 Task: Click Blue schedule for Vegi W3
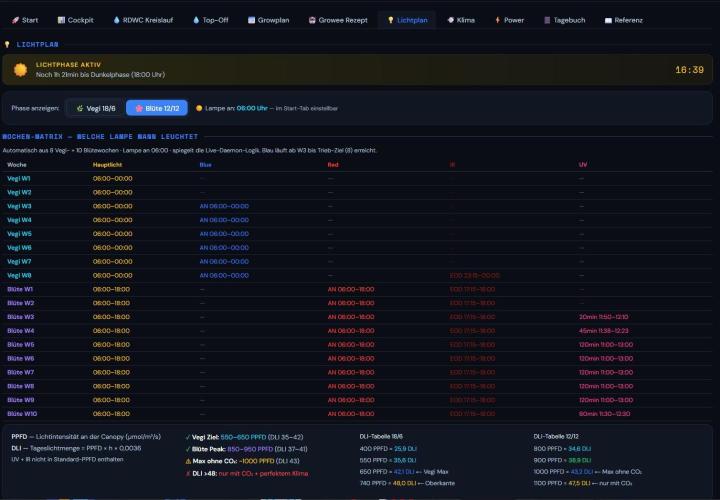pyautogui.click(x=224, y=206)
